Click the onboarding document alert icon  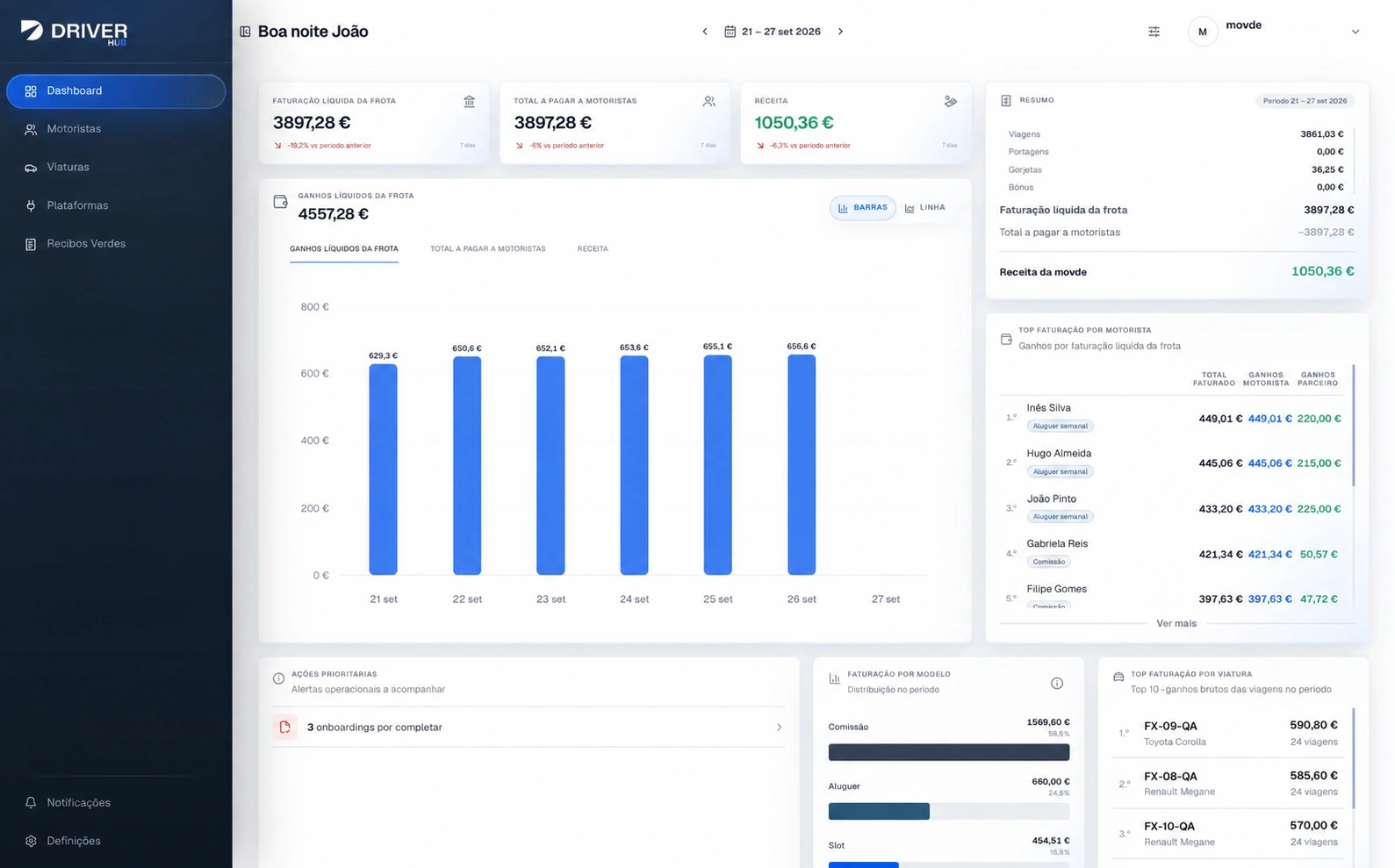[284, 728]
